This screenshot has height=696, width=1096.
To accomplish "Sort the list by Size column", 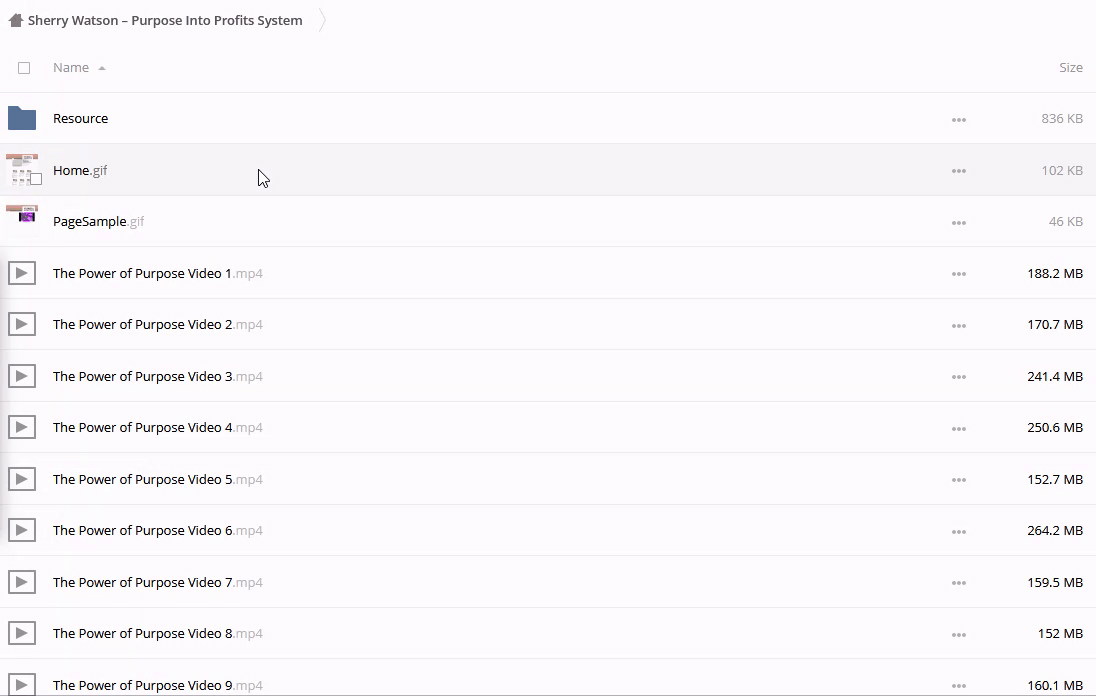I will pyautogui.click(x=1070, y=68).
